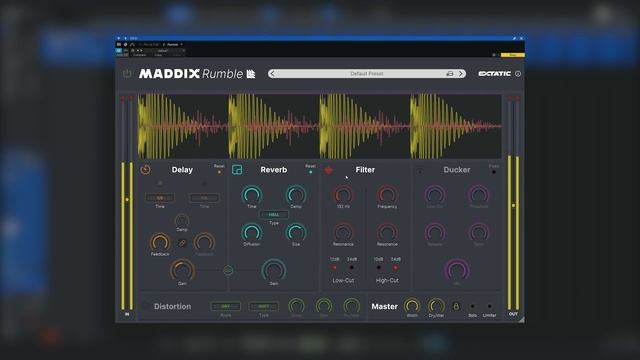Toggle the plugin power bypass icon
640x360 pixels.
click(127, 74)
